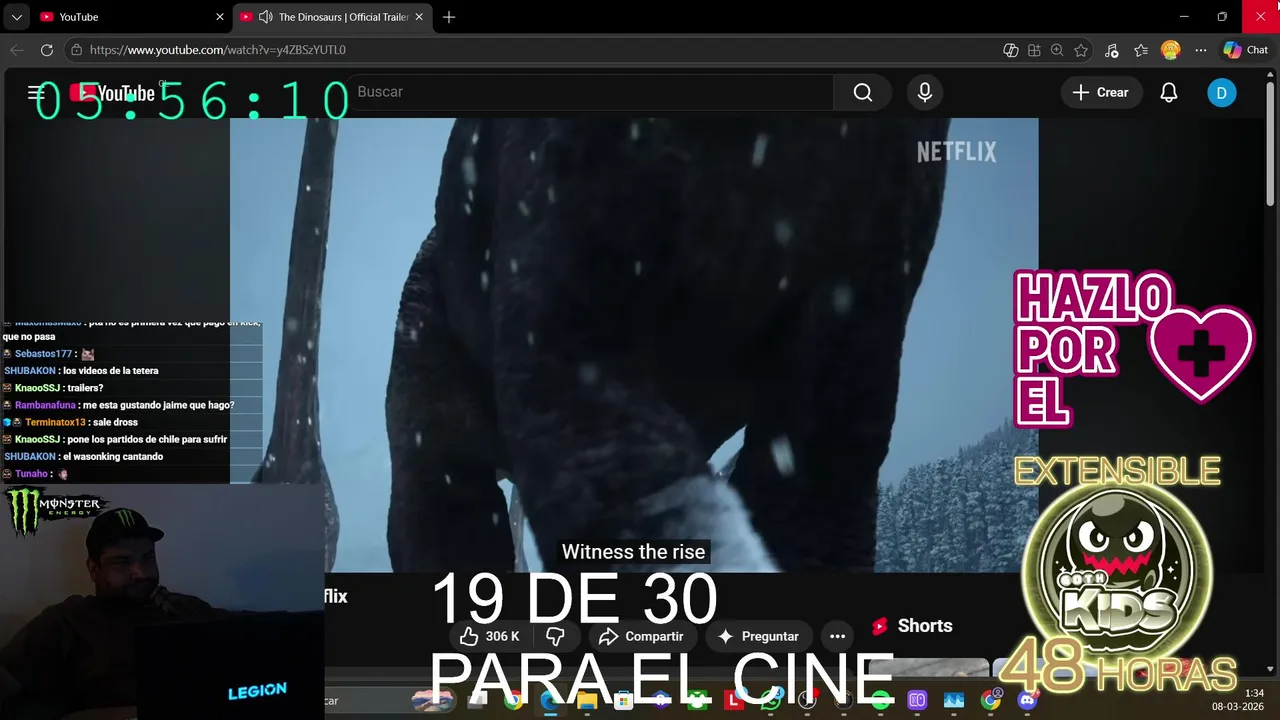The image size is (1280, 720).
Task: Open Microsoft Edge on the taskbar
Action: click(x=549, y=701)
